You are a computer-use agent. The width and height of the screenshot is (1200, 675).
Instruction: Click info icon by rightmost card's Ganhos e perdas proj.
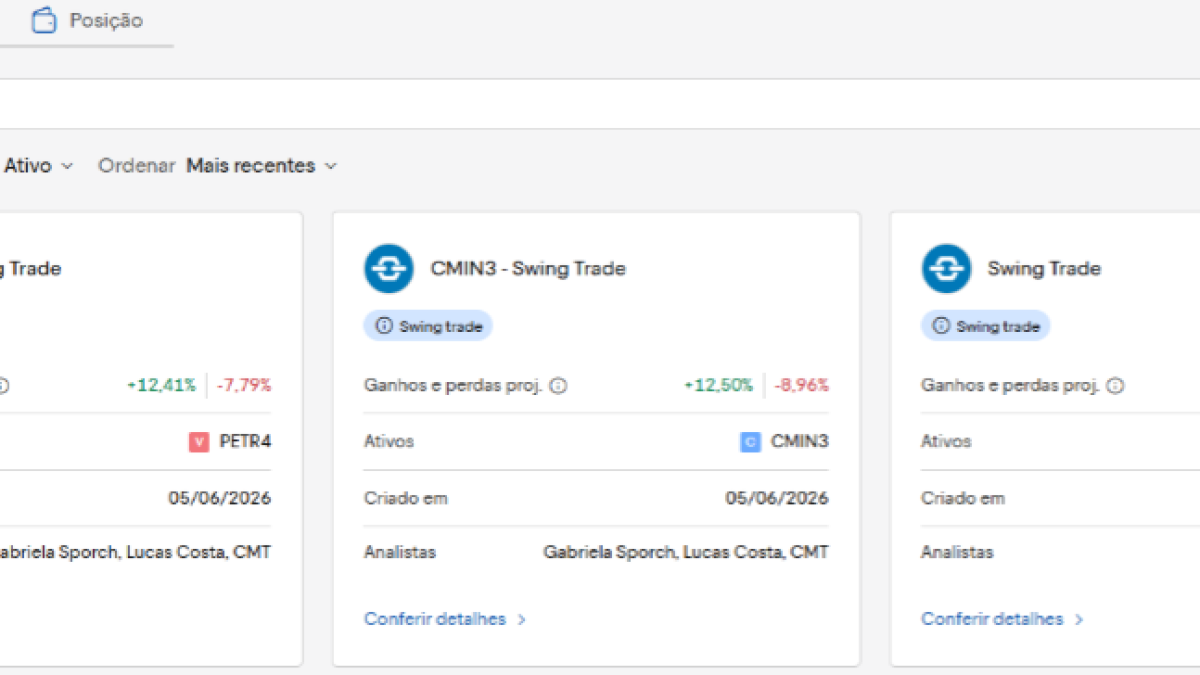(x=1116, y=385)
